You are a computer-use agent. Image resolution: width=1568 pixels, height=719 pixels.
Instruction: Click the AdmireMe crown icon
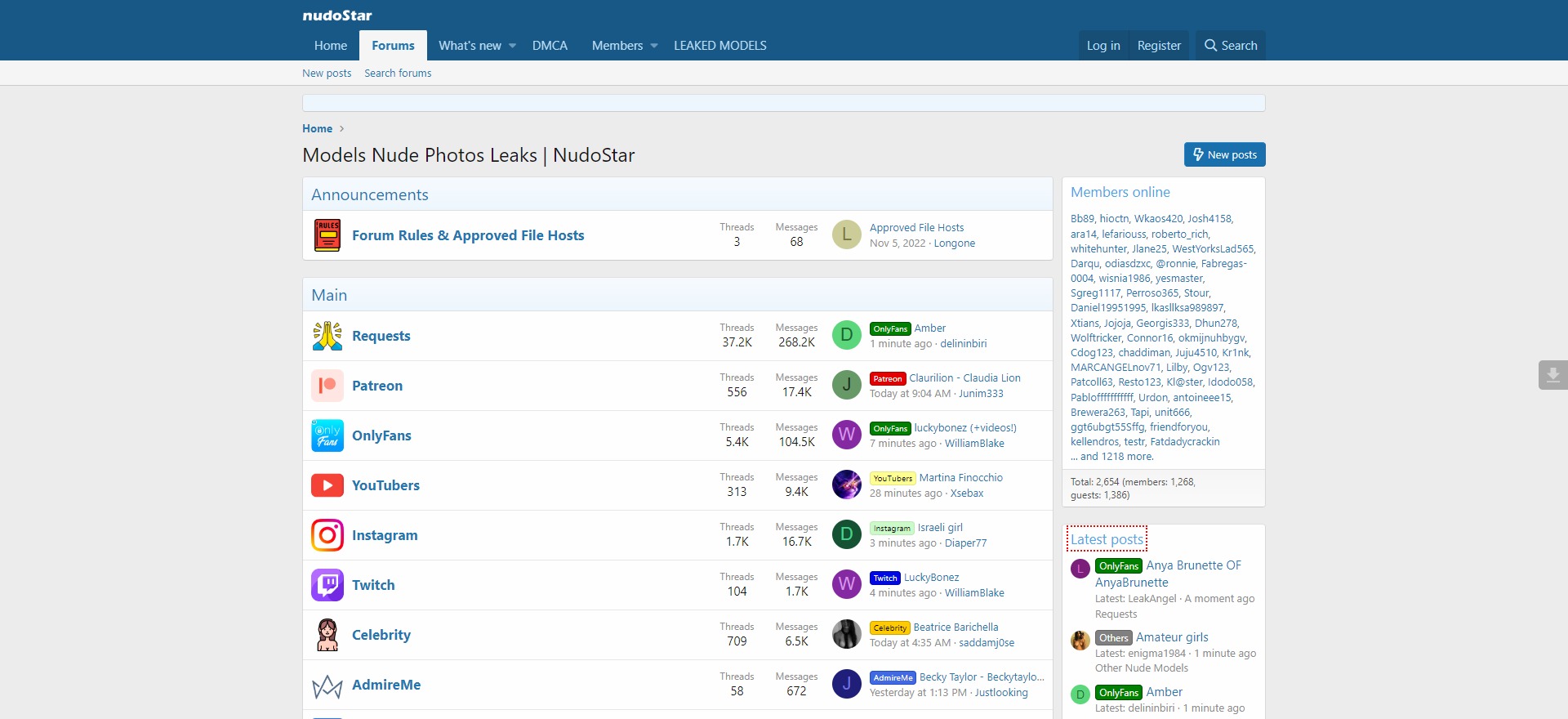(x=327, y=686)
